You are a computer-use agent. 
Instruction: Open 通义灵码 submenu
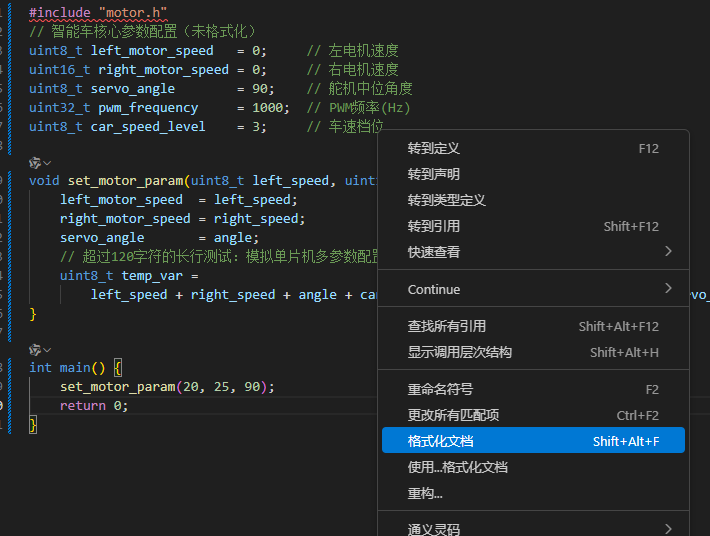click(533, 529)
